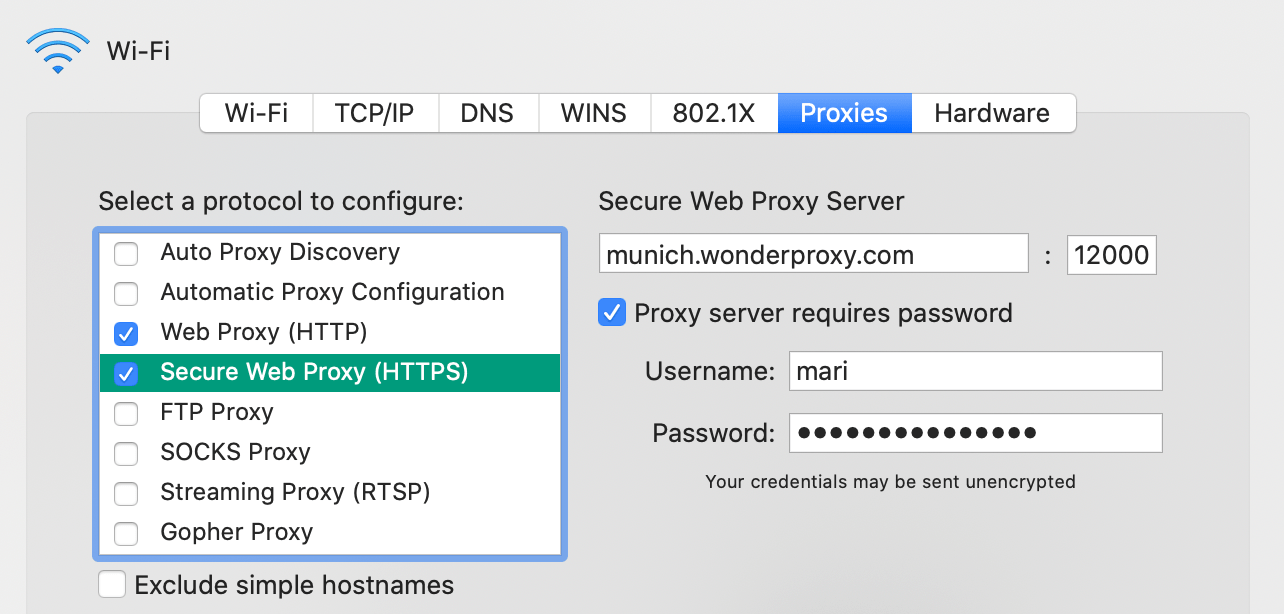The height and width of the screenshot is (614, 1284).
Task: Click inside the Password field
Action: click(975, 433)
